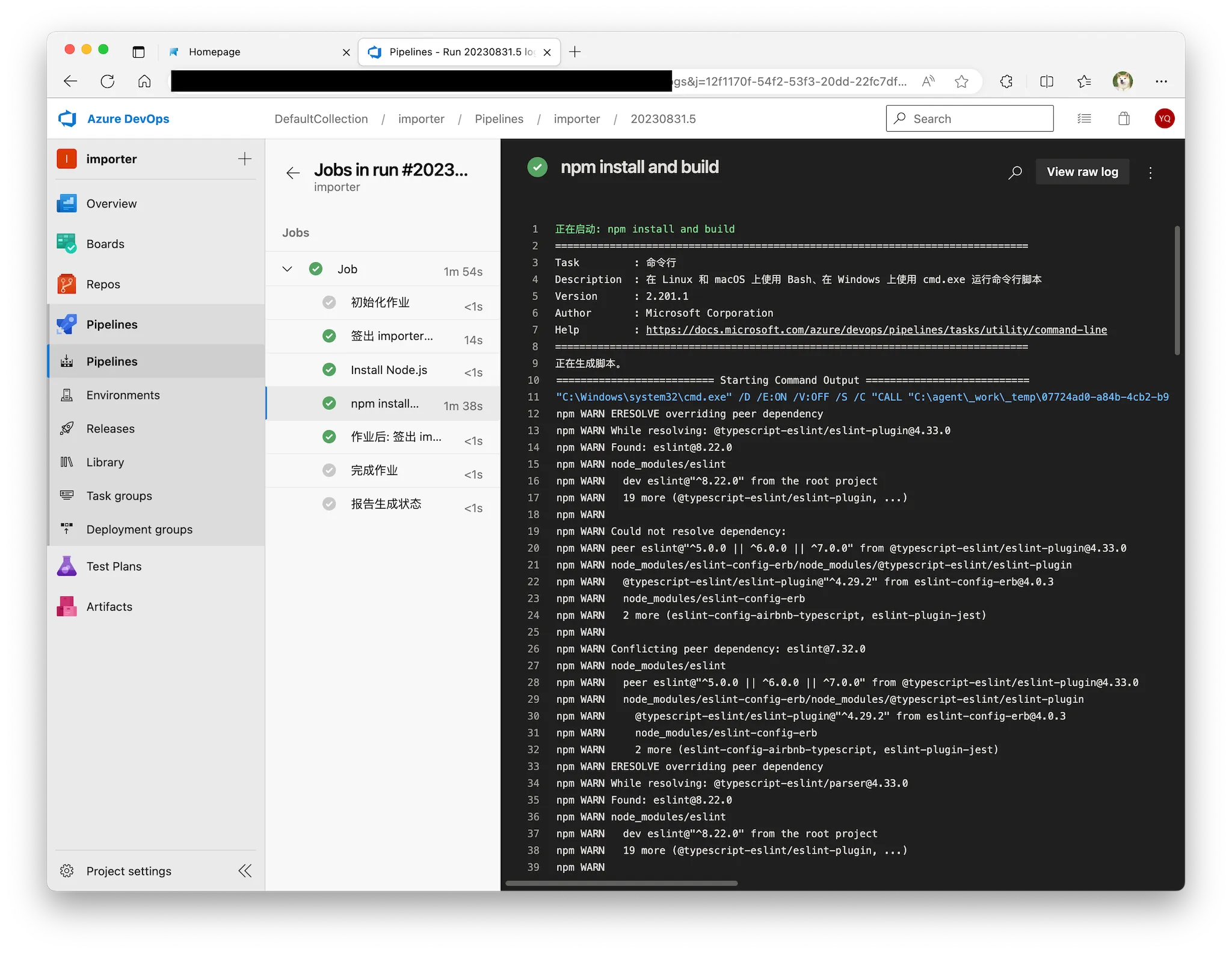Open the work items list icon
The width and height of the screenshot is (1232, 953).
point(1084,118)
